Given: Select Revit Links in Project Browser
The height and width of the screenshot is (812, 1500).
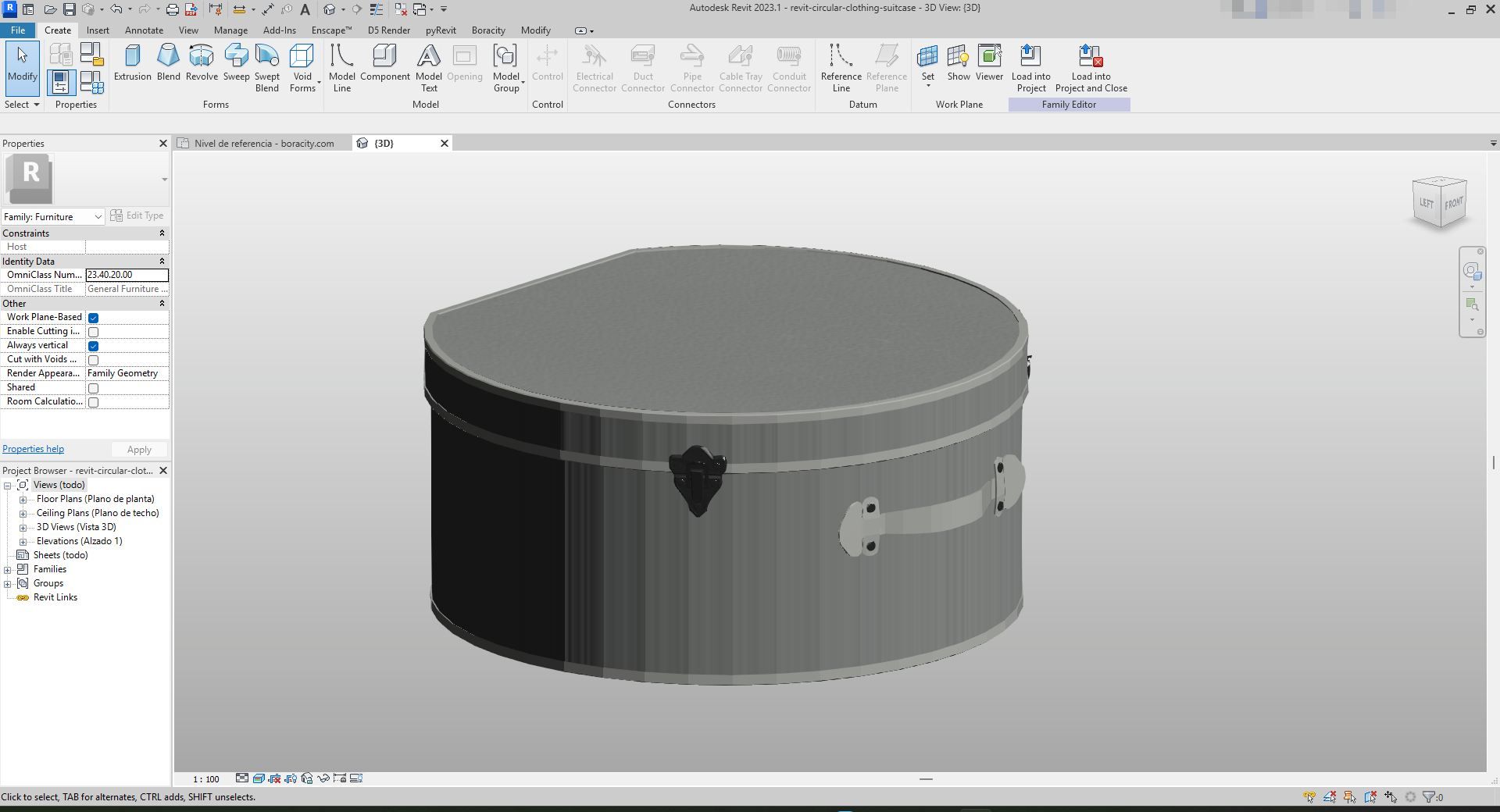Looking at the screenshot, I should [55, 597].
